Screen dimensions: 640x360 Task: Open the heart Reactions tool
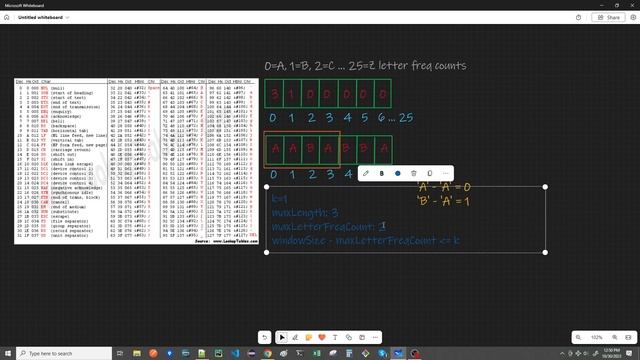point(322,338)
